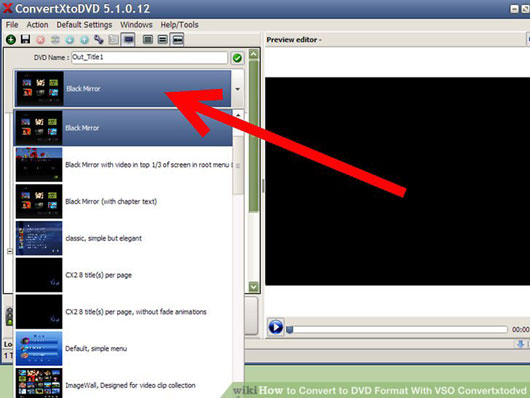Click the green Add file plus icon
This screenshot has width=530, height=398.
11,40
